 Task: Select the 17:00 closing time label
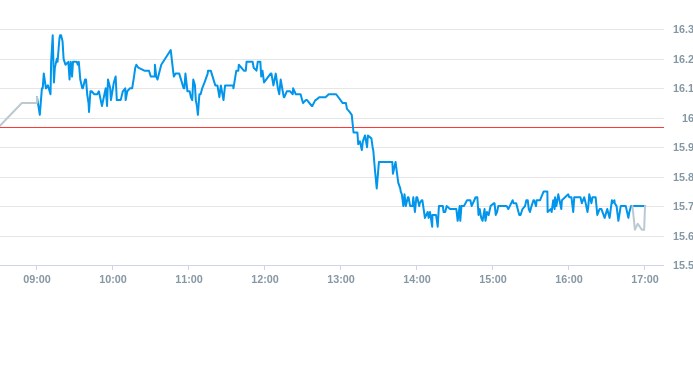(x=645, y=279)
